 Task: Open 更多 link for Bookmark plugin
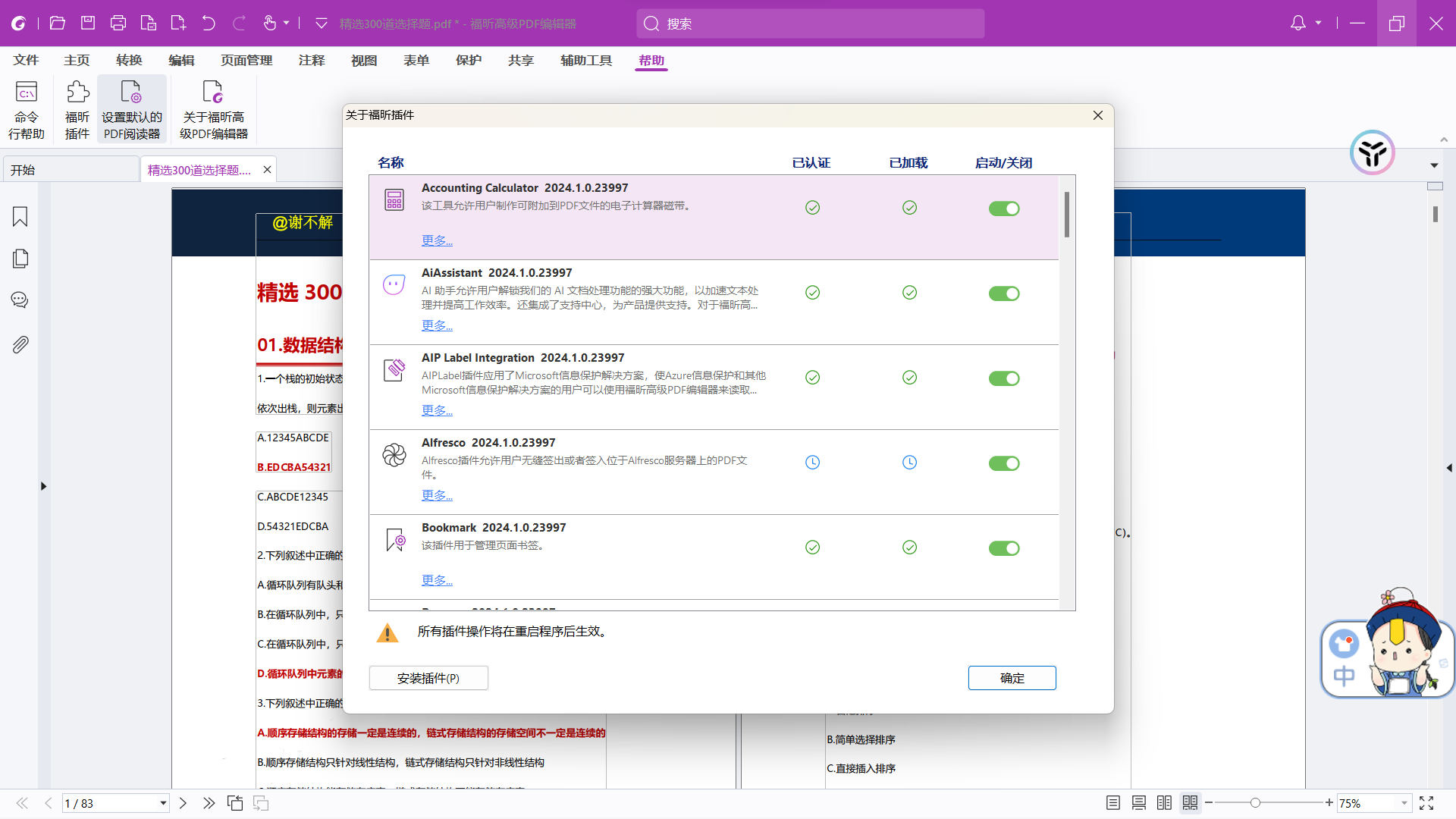438,580
